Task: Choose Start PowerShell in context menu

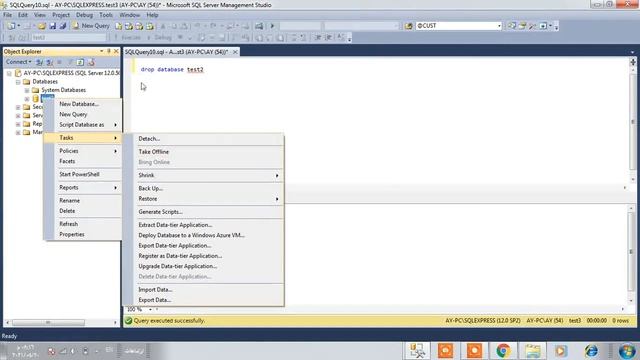Action: tap(83, 174)
